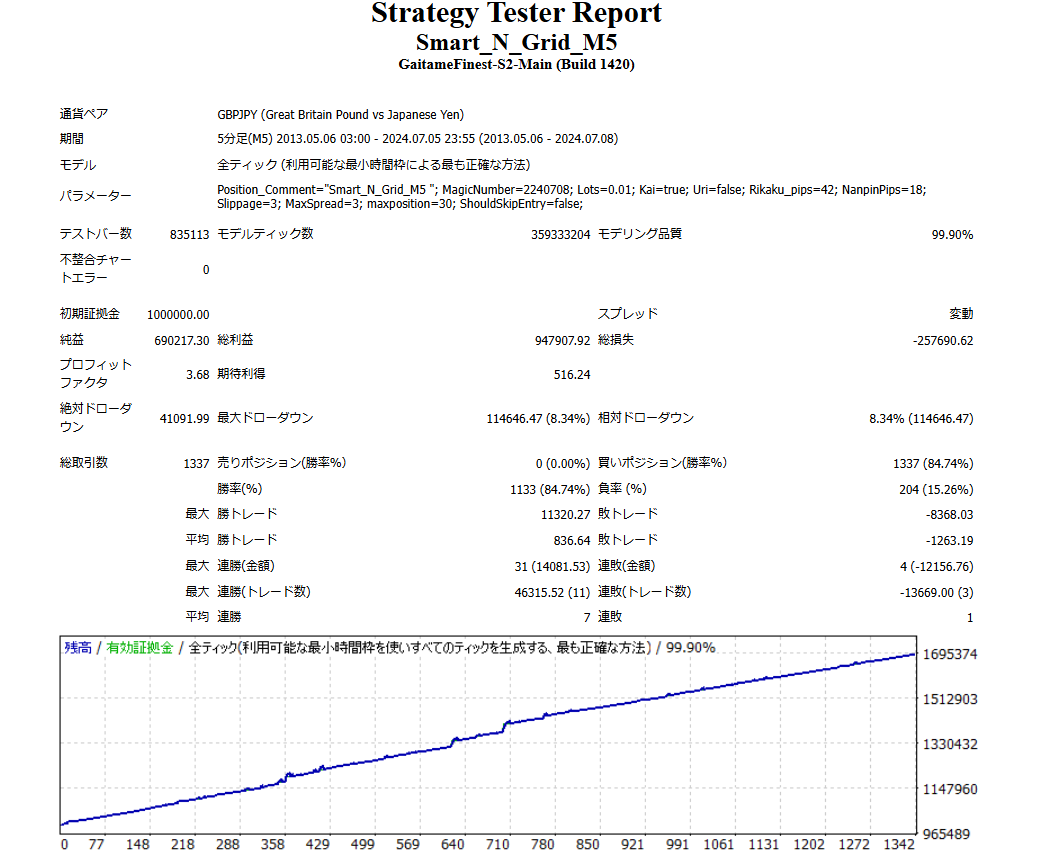Click the 期間 label
This screenshot has width=1062, height=865.
coord(72,139)
